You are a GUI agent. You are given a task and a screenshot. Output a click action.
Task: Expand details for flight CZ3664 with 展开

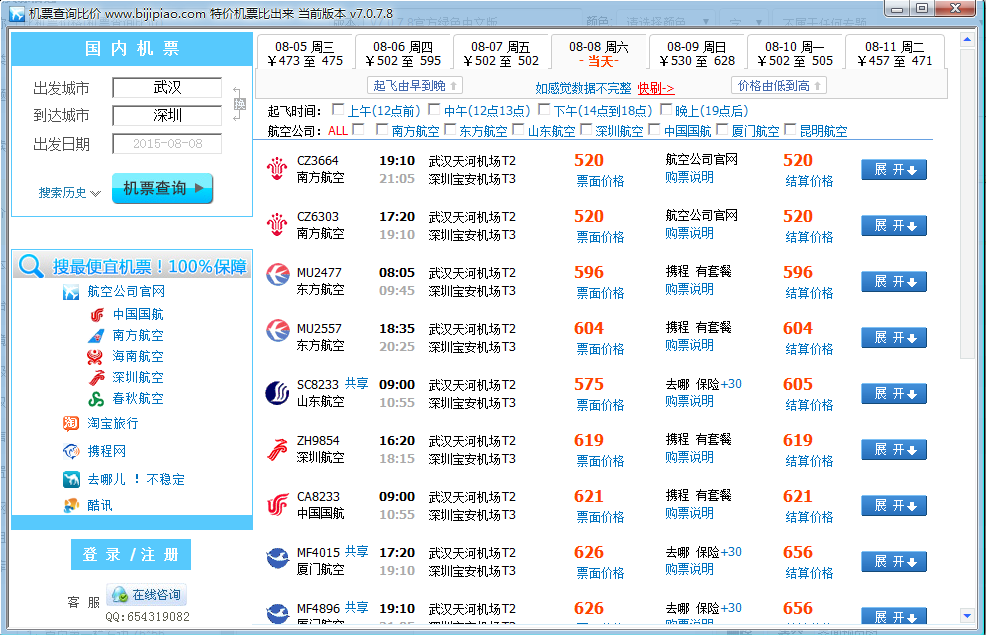894,170
